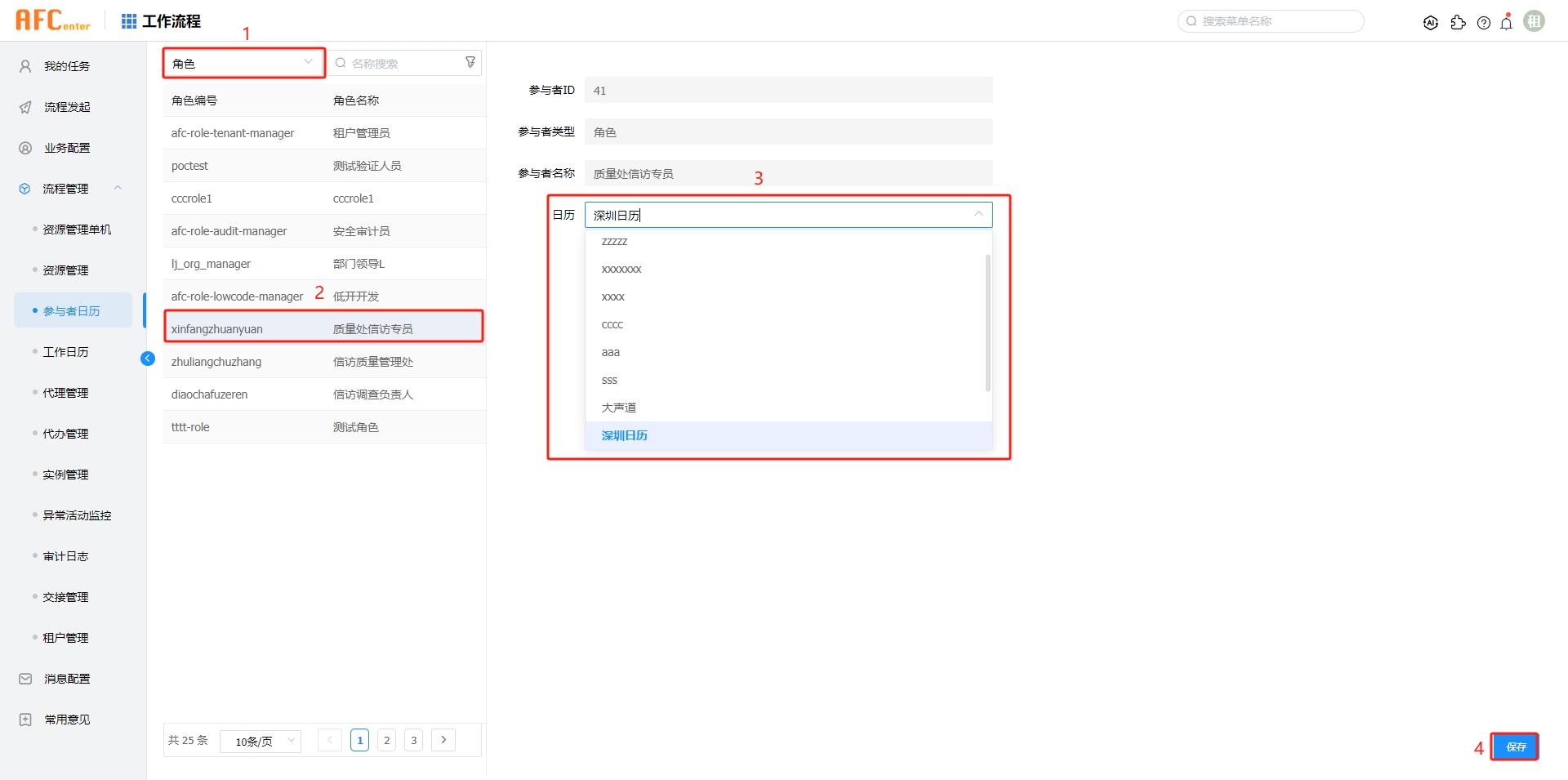This screenshot has height=780, width=1568.
Task: Click the 保存 button
Action: click(x=1515, y=747)
